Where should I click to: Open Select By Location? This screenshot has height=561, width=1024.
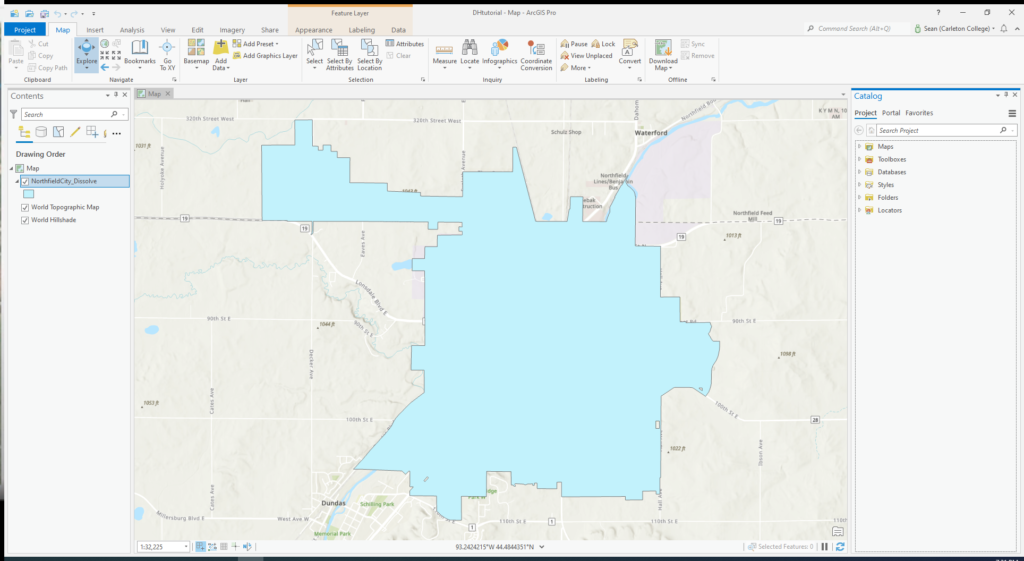click(369, 55)
